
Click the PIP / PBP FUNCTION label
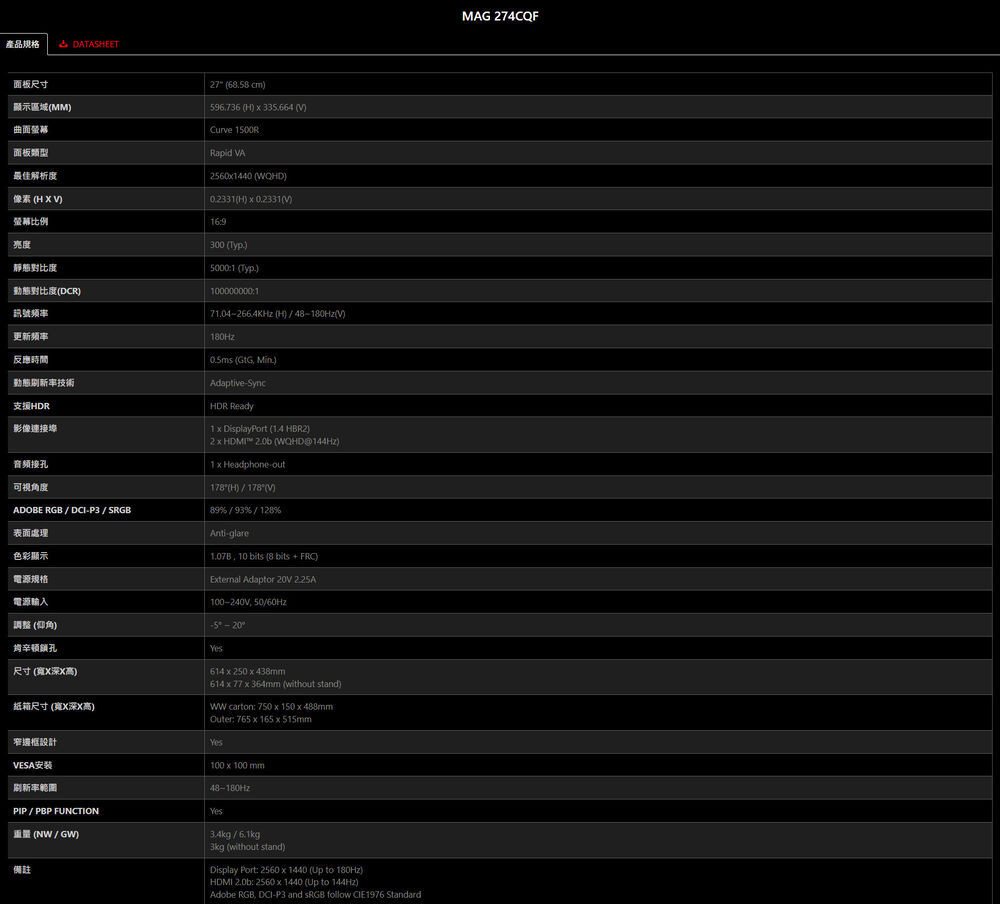[56, 811]
